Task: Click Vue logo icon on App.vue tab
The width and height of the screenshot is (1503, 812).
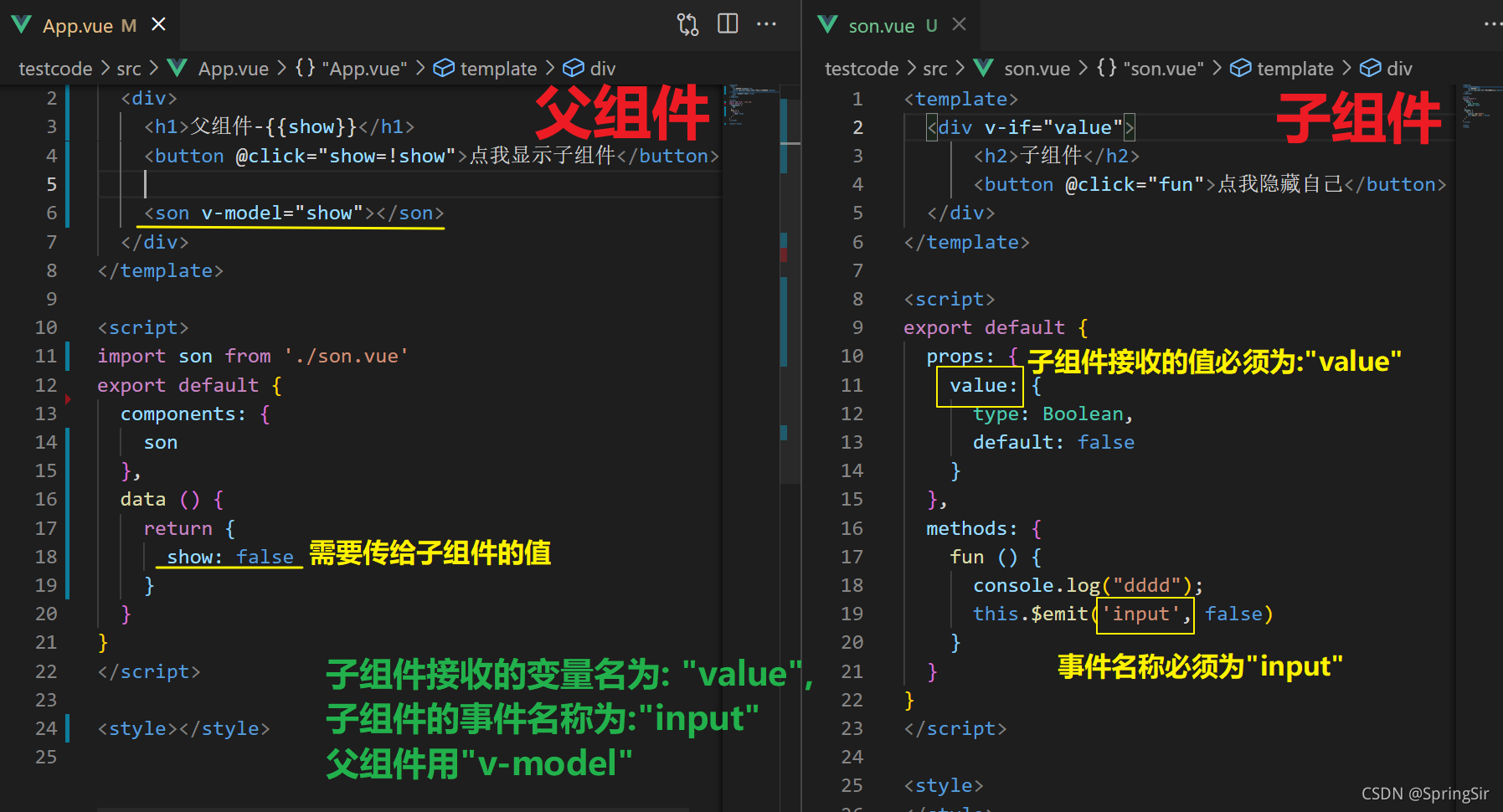Action: click(22, 24)
